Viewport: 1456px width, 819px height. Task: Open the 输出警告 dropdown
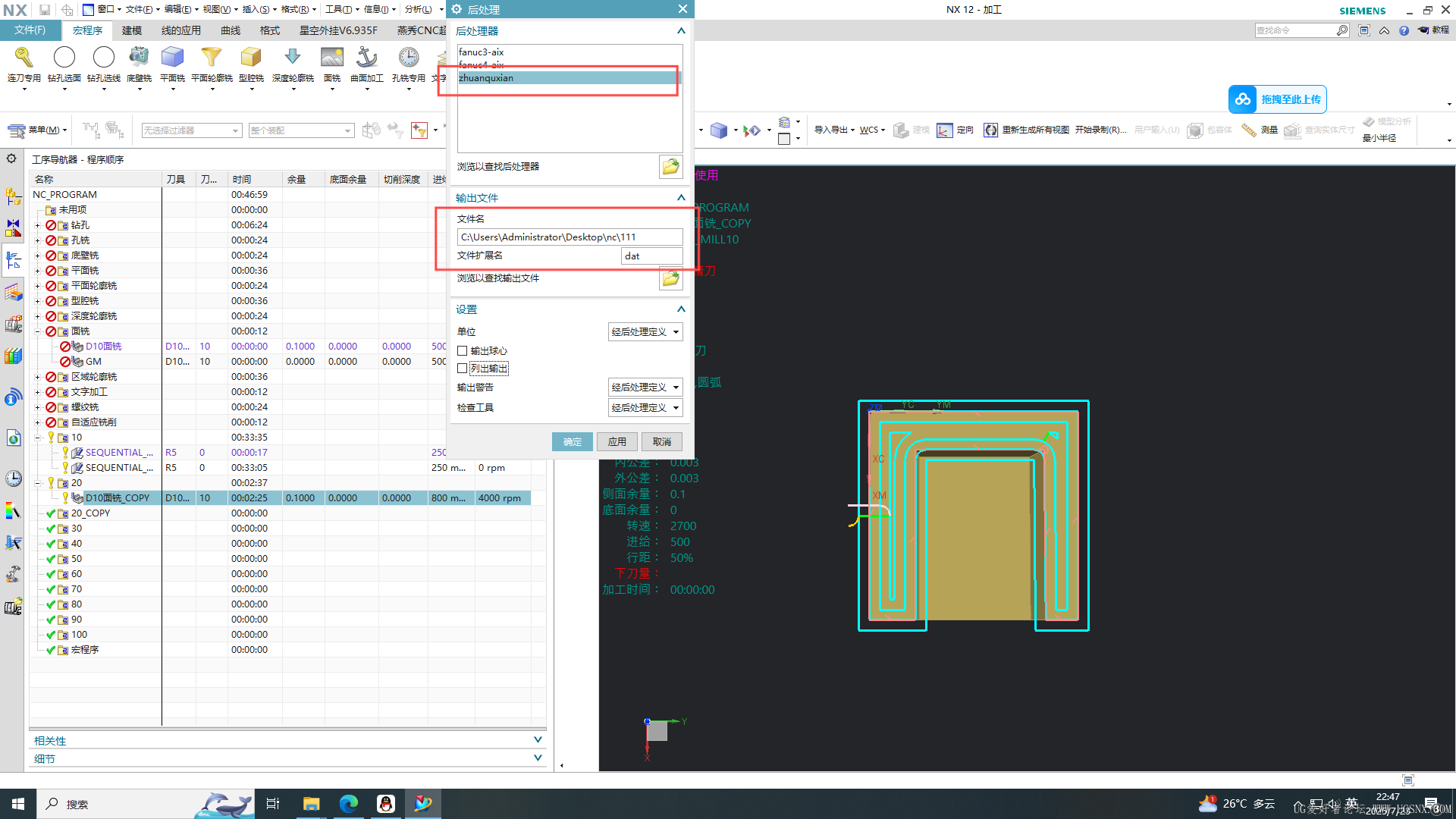pyautogui.click(x=645, y=388)
